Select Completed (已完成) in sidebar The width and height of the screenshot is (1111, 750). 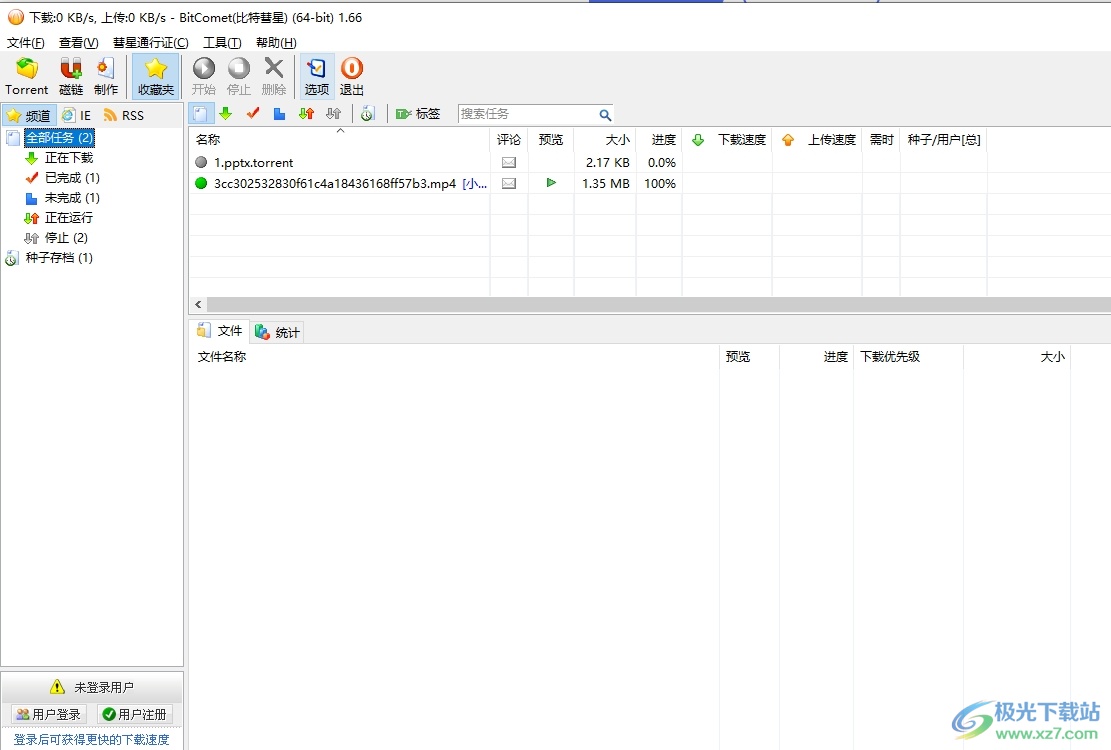coord(72,178)
